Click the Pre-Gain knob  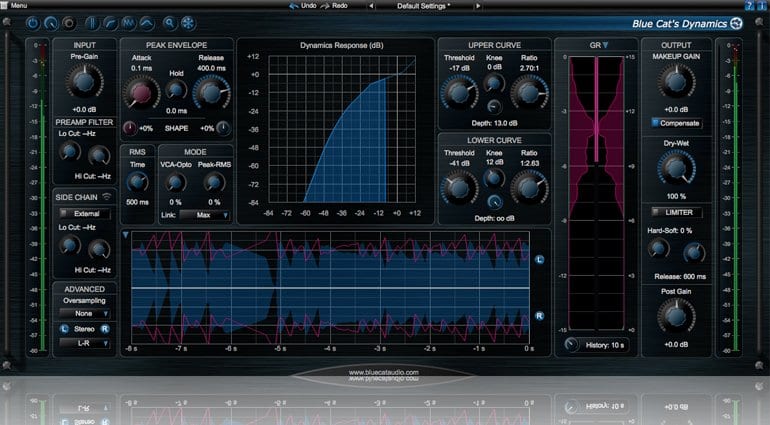pyautogui.click(x=84, y=82)
